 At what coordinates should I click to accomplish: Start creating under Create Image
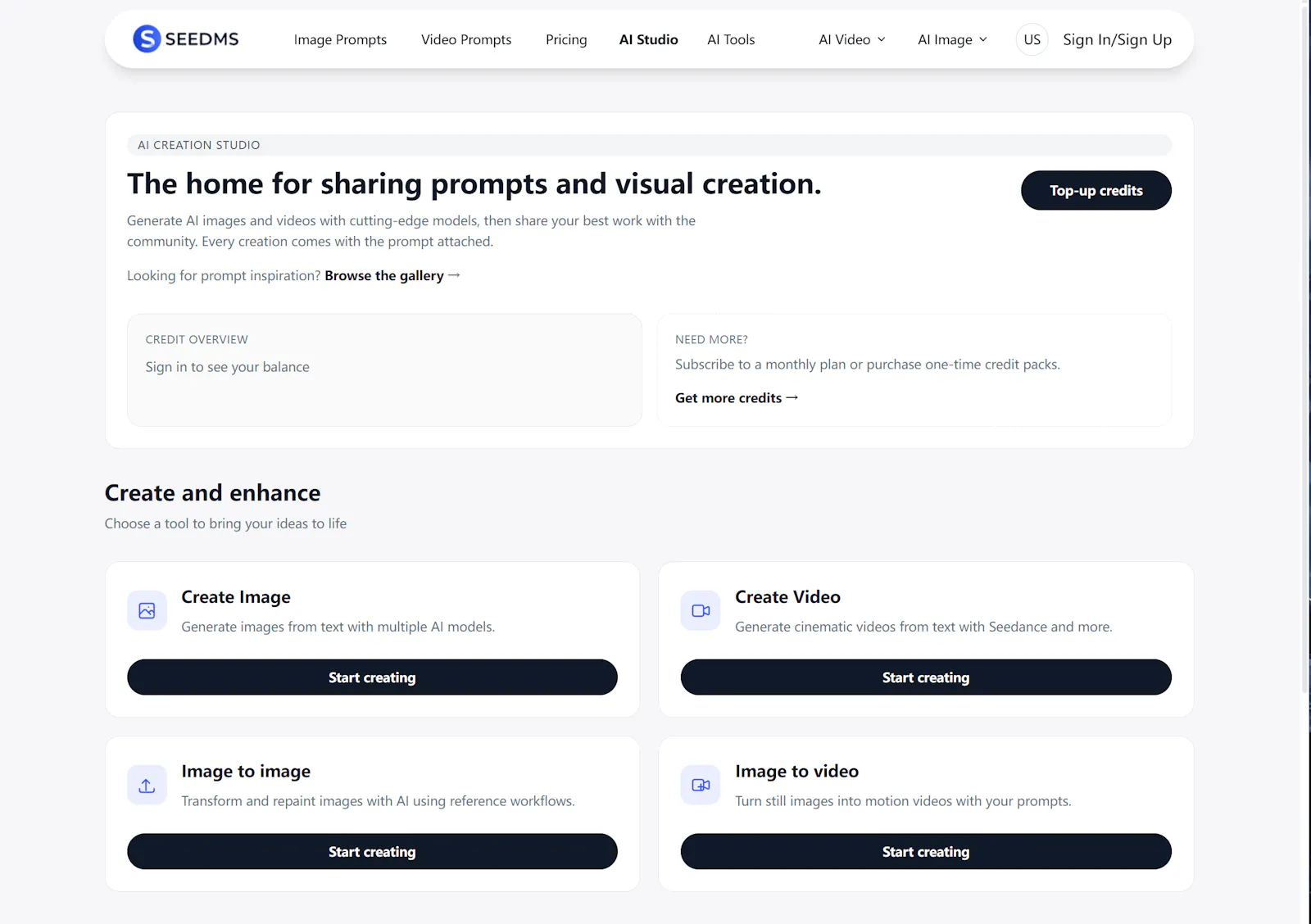[372, 677]
